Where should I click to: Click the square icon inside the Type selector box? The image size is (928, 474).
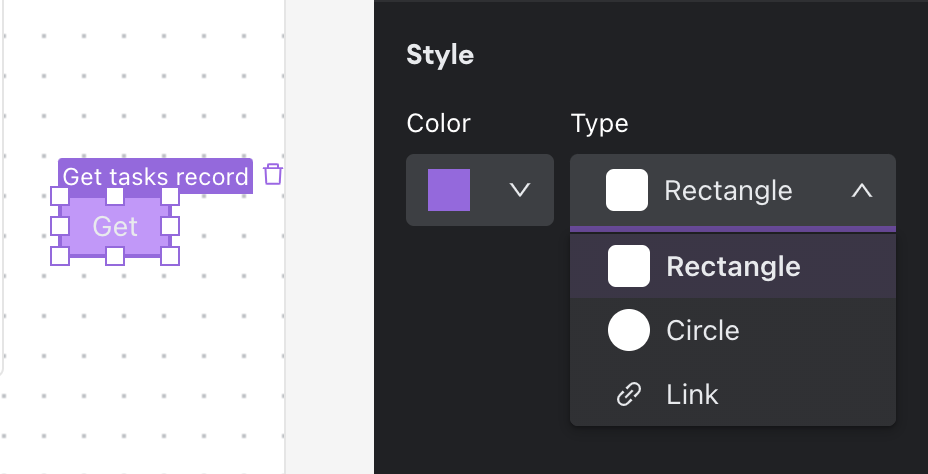(626, 190)
